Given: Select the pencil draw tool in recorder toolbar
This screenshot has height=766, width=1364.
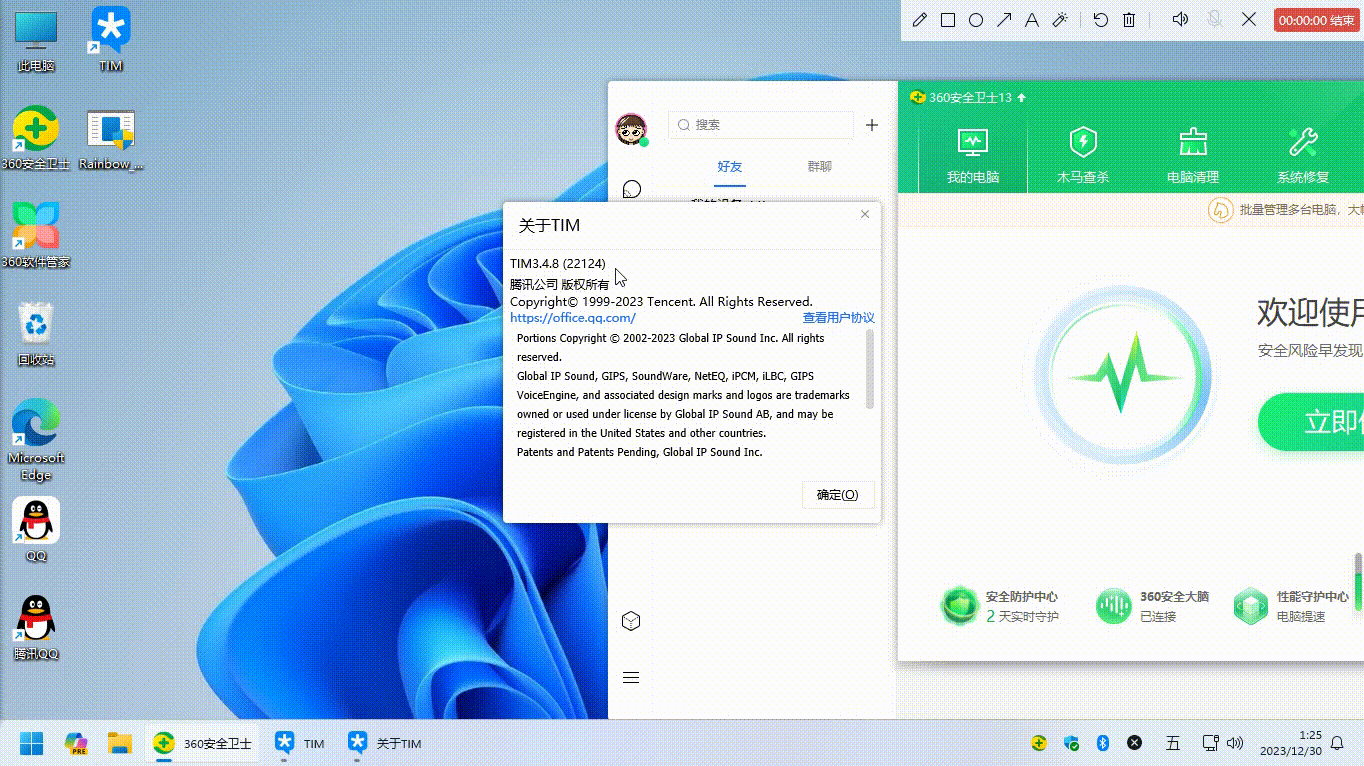Looking at the screenshot, I should pyautogui.click(x=920, y=20).
